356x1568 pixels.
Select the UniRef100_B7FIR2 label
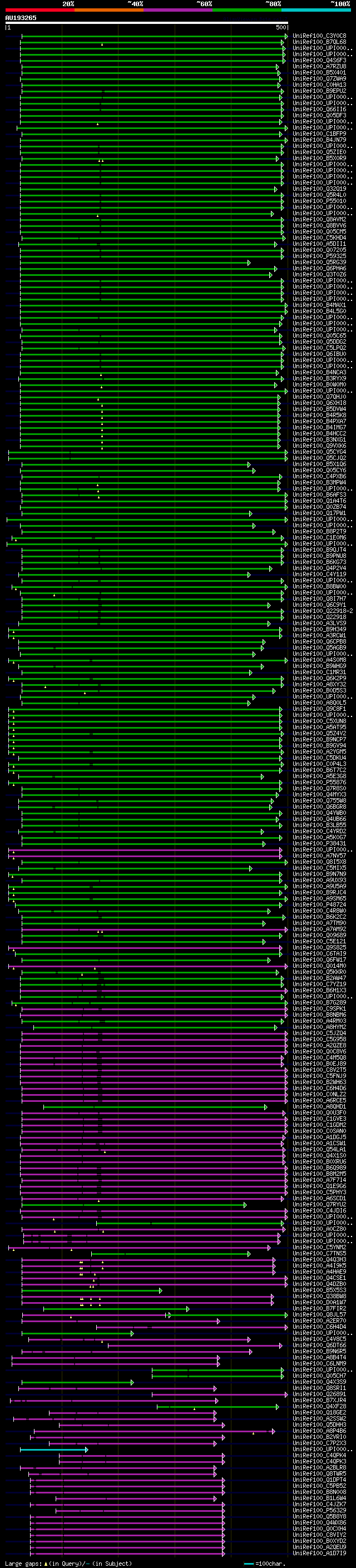coord(319,1309)
